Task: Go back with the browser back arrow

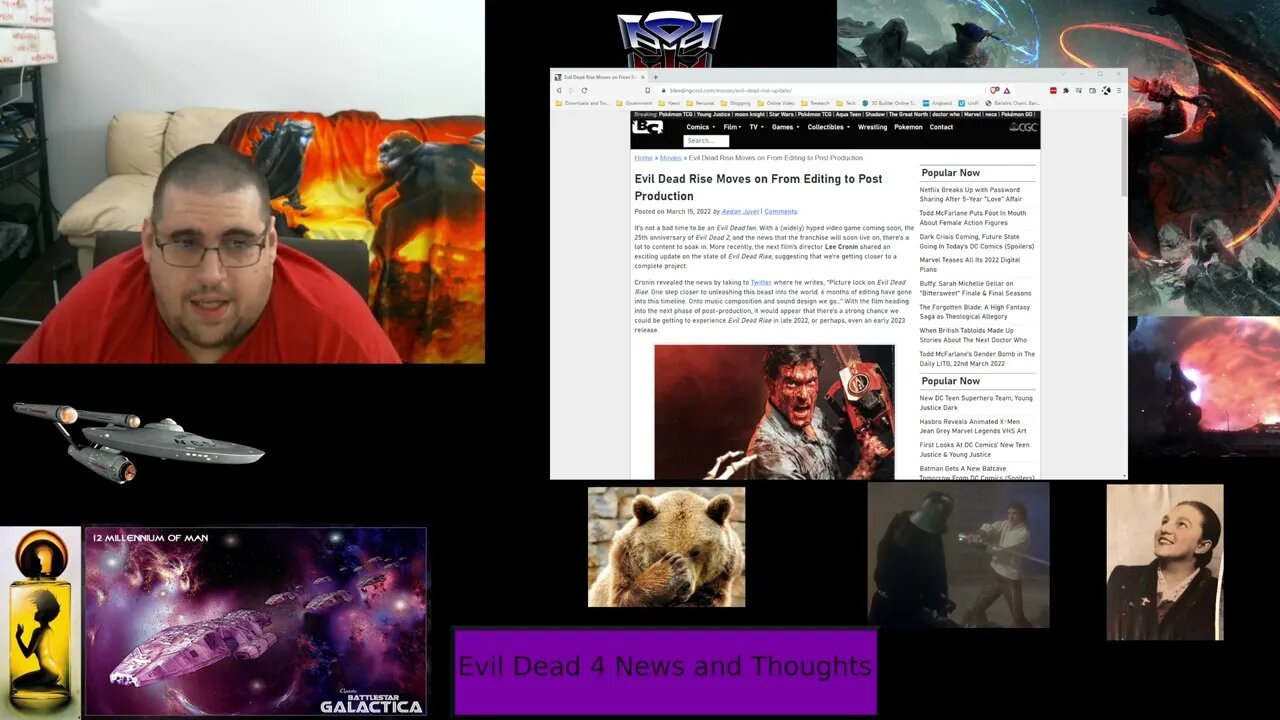Action: [559, 90]
